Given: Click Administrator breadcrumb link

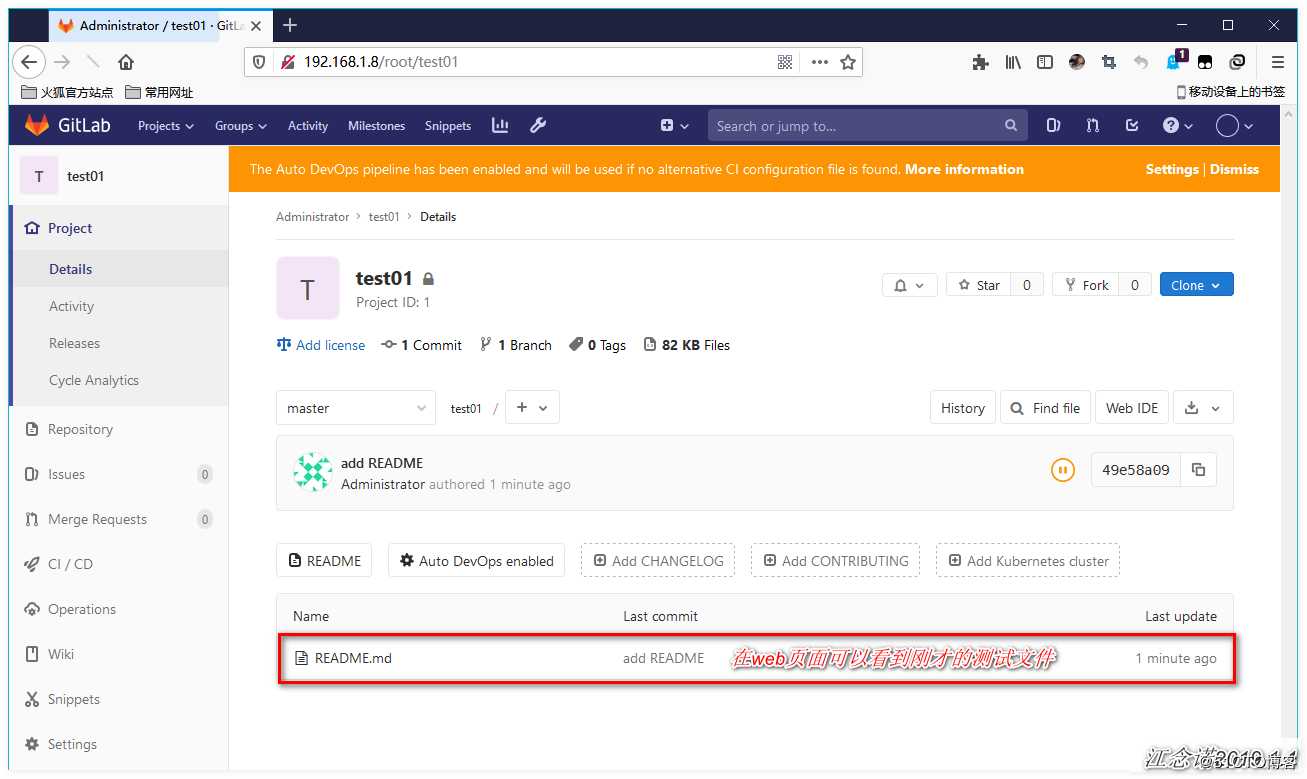Looking at the screenshot, I should tap(313, 217).
